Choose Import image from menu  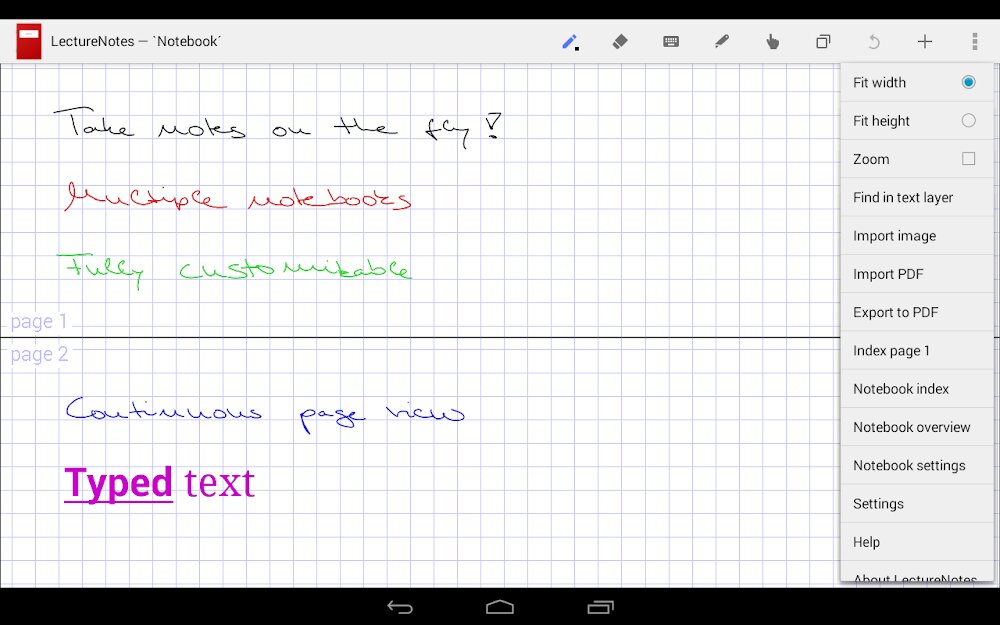[894, 236]
